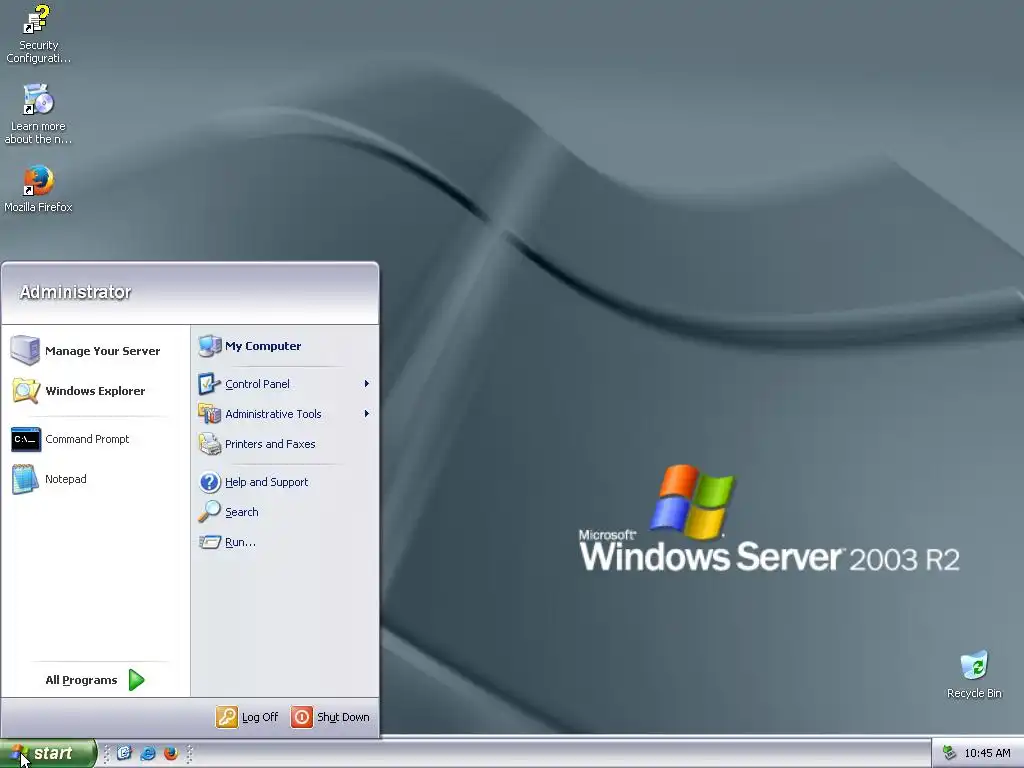Open the Recycle Bin on desktop

coord(974,675)
